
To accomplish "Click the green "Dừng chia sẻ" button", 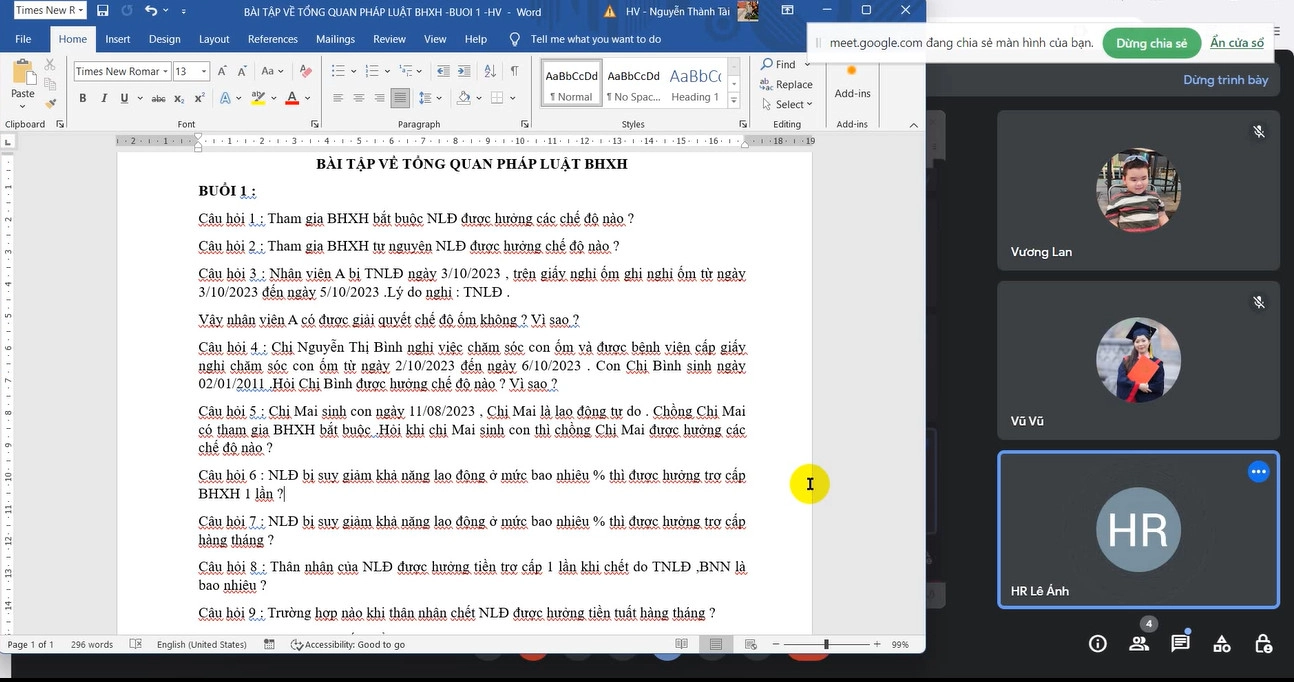I will [1151, 43].
